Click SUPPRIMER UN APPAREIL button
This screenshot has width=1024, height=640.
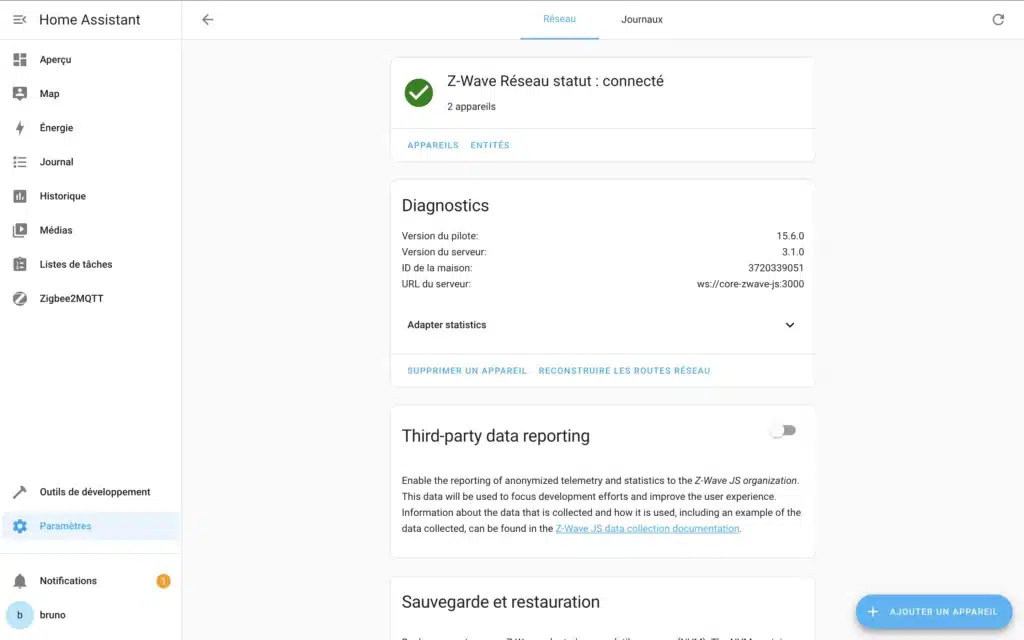pyautogui.click(x=467, y=371)
